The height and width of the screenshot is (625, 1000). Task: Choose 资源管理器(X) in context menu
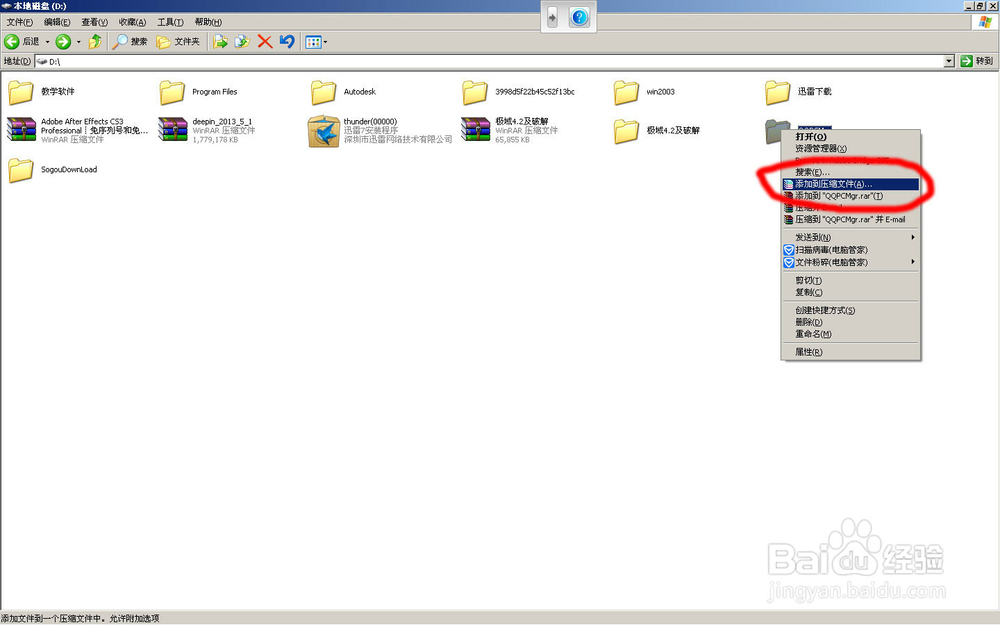[851, 148]
